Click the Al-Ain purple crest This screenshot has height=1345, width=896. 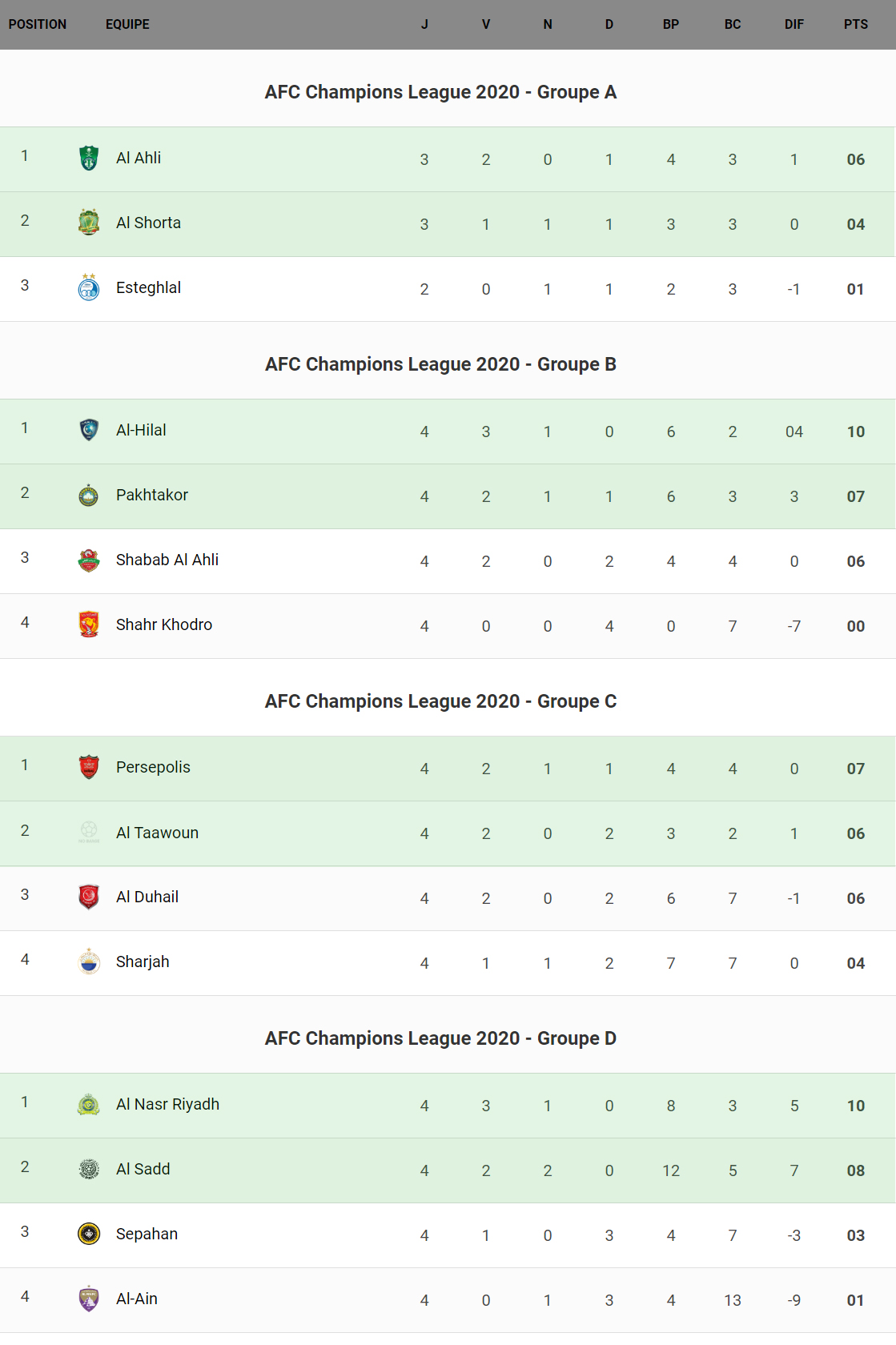89,1299
